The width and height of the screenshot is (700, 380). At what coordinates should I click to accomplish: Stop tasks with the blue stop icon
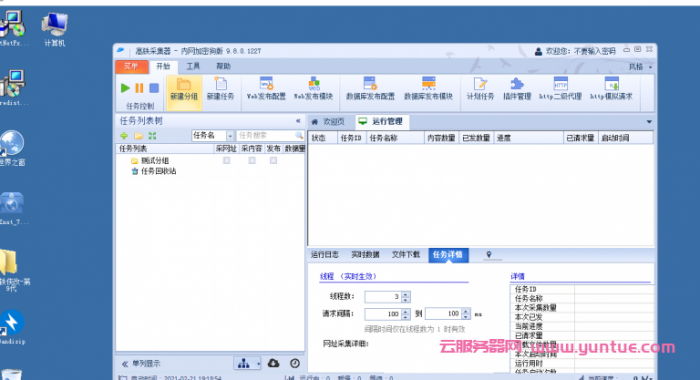tap(154, 88)
